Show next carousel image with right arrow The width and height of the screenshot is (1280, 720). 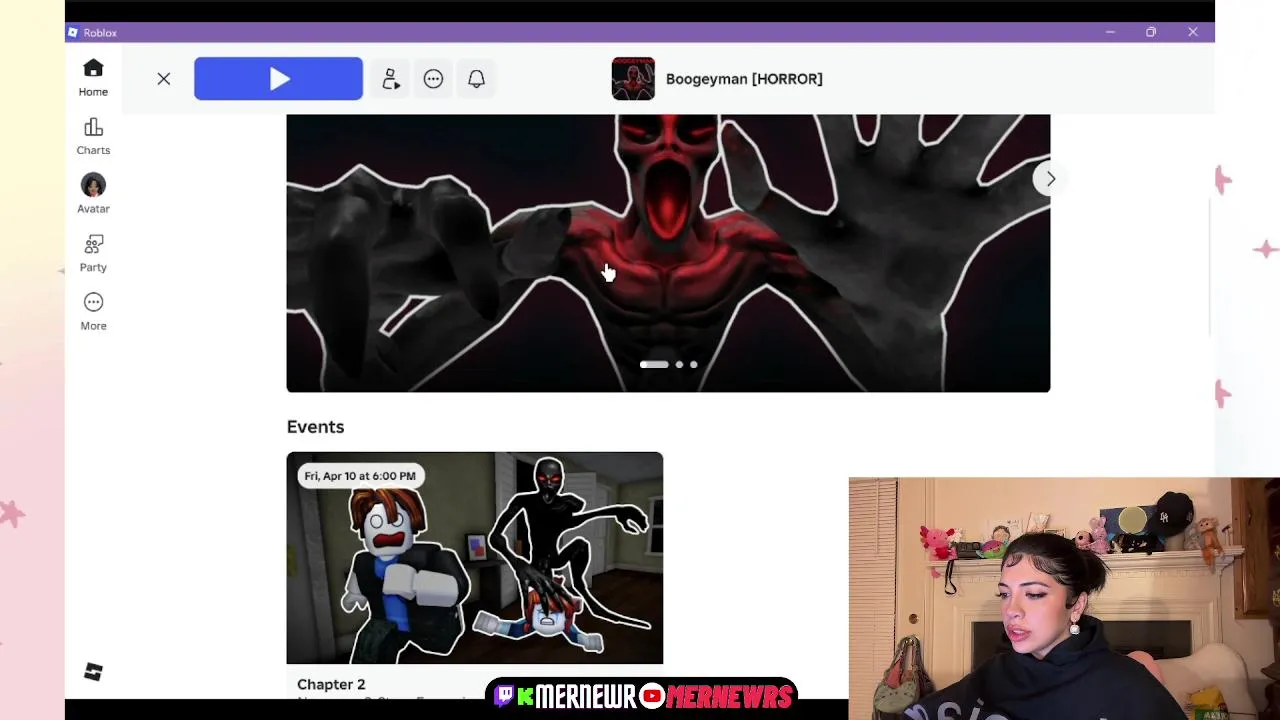point(1050,179)
